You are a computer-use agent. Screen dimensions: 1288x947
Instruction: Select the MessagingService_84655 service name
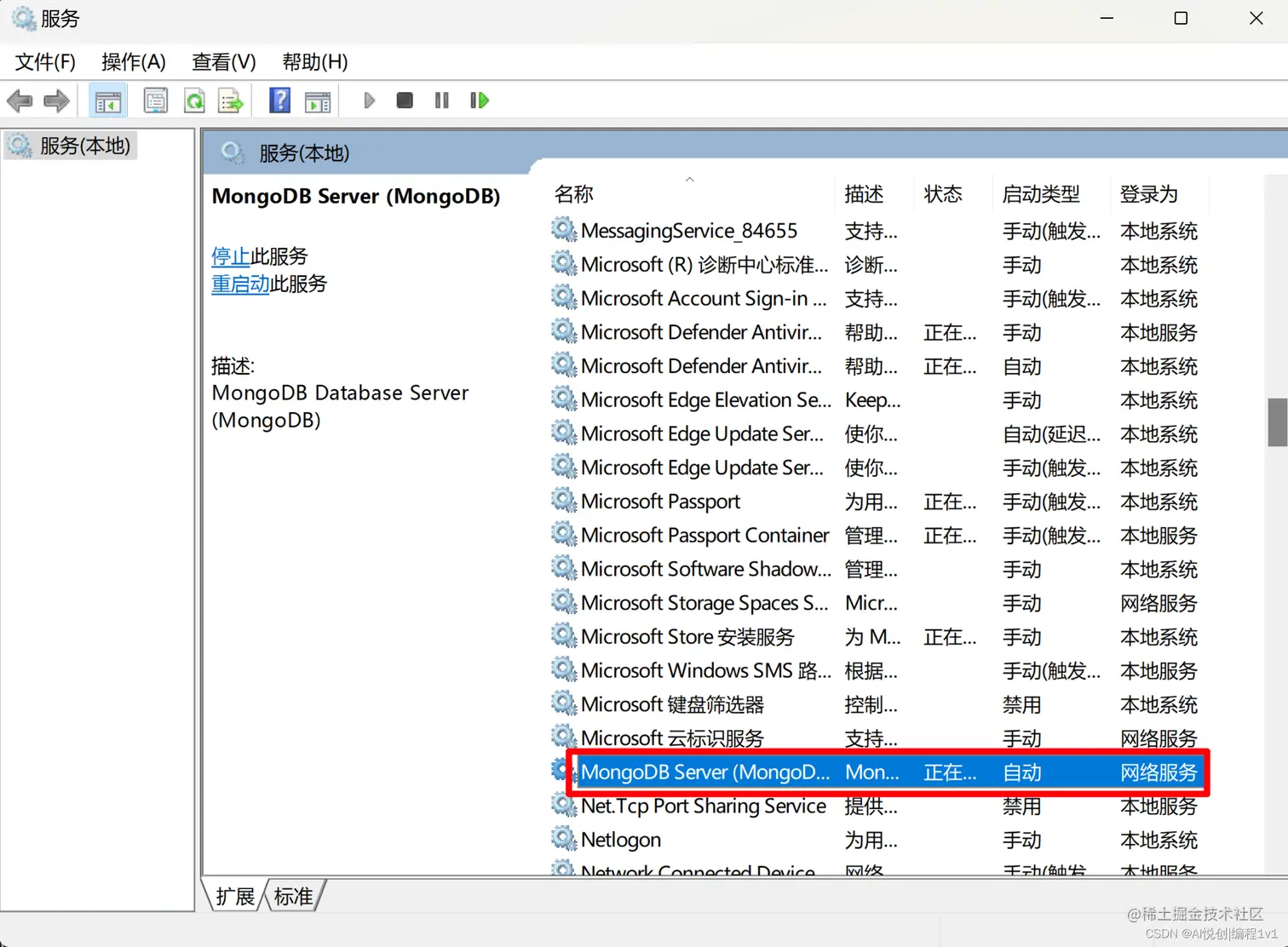coord(689,231)
